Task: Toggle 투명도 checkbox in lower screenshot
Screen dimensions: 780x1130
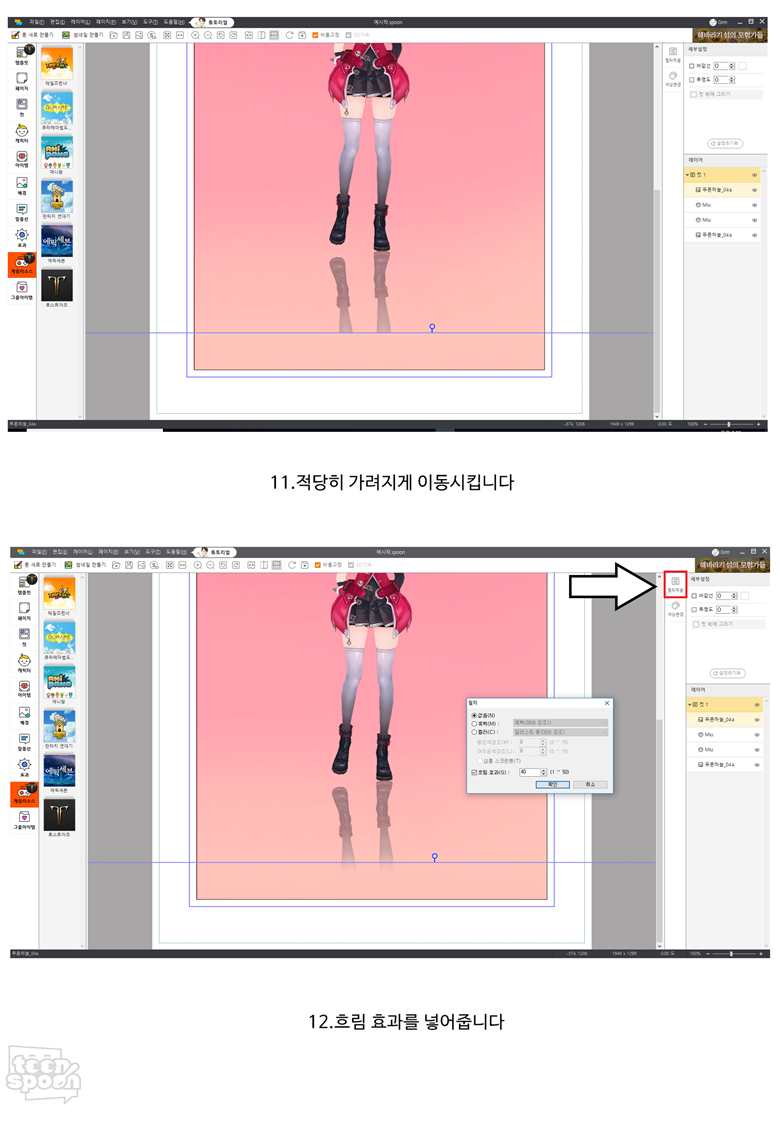Action: 694,610
